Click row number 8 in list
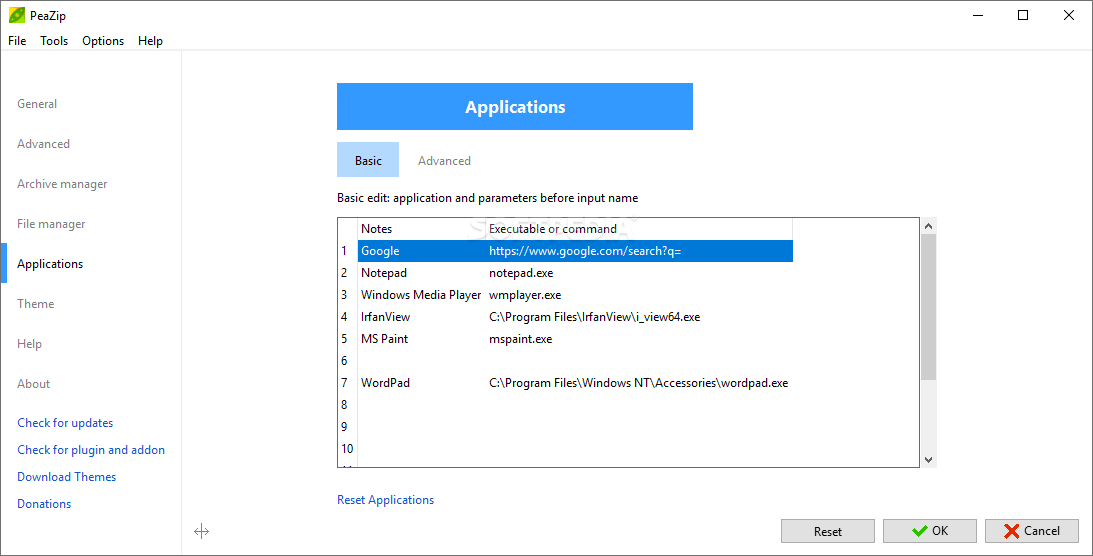This screenshot has height=556, width=1093. (x=347, y=405)
